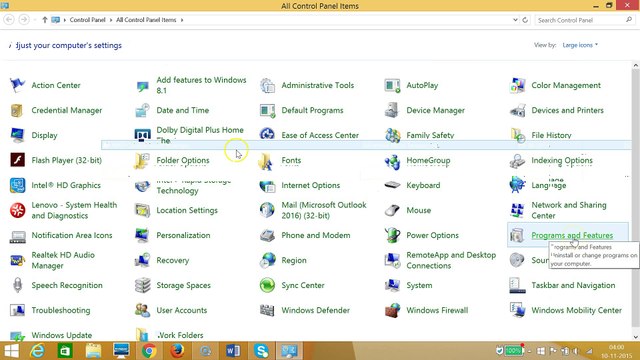Open Microsoft Word from the taskbar
This screenshot has width=640, height=360.
coord(233,351)
